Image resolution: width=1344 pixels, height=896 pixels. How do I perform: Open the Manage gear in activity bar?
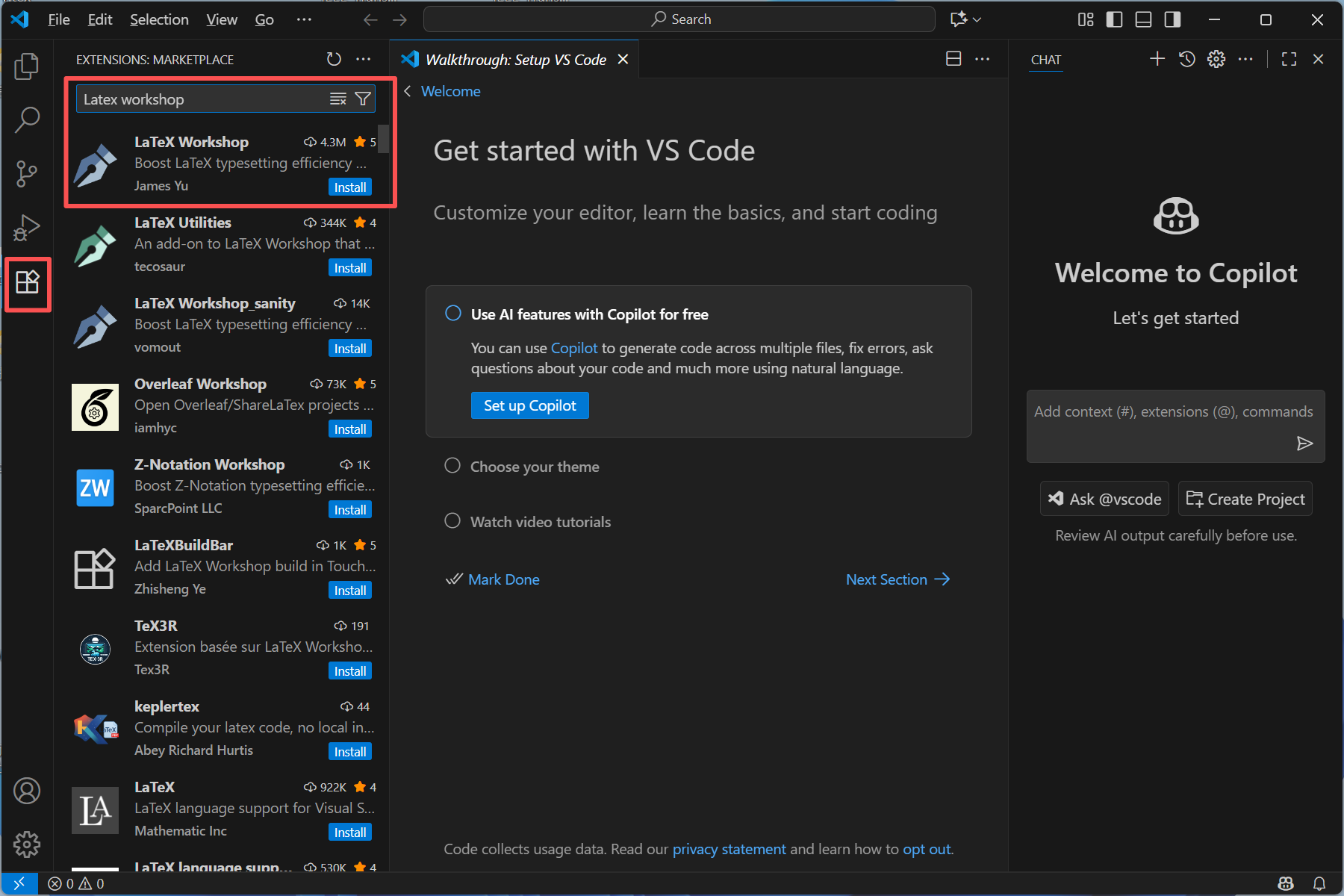(27, 844)
